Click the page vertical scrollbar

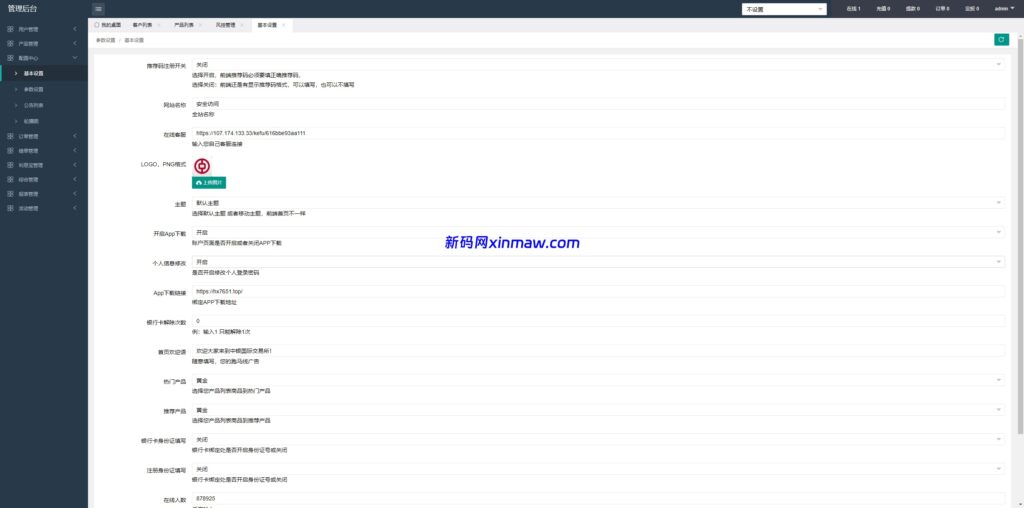(x=1020, y=250)
